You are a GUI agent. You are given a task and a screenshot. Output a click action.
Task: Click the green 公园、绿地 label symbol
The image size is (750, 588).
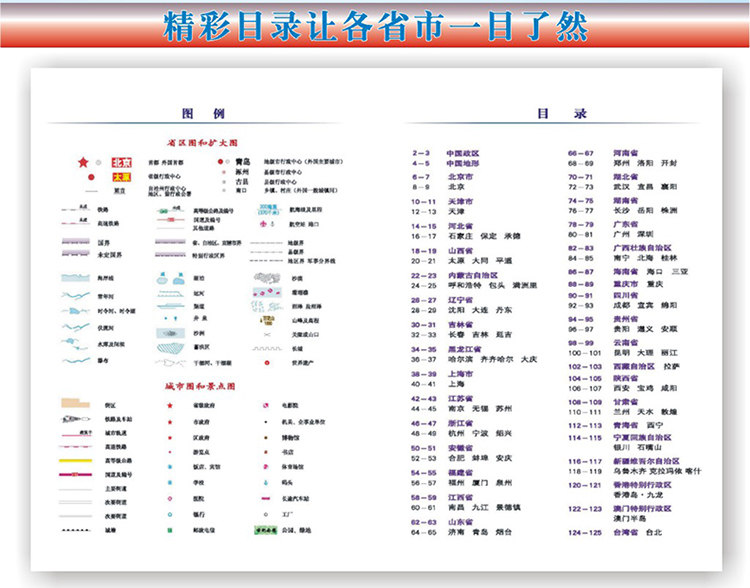266,530
